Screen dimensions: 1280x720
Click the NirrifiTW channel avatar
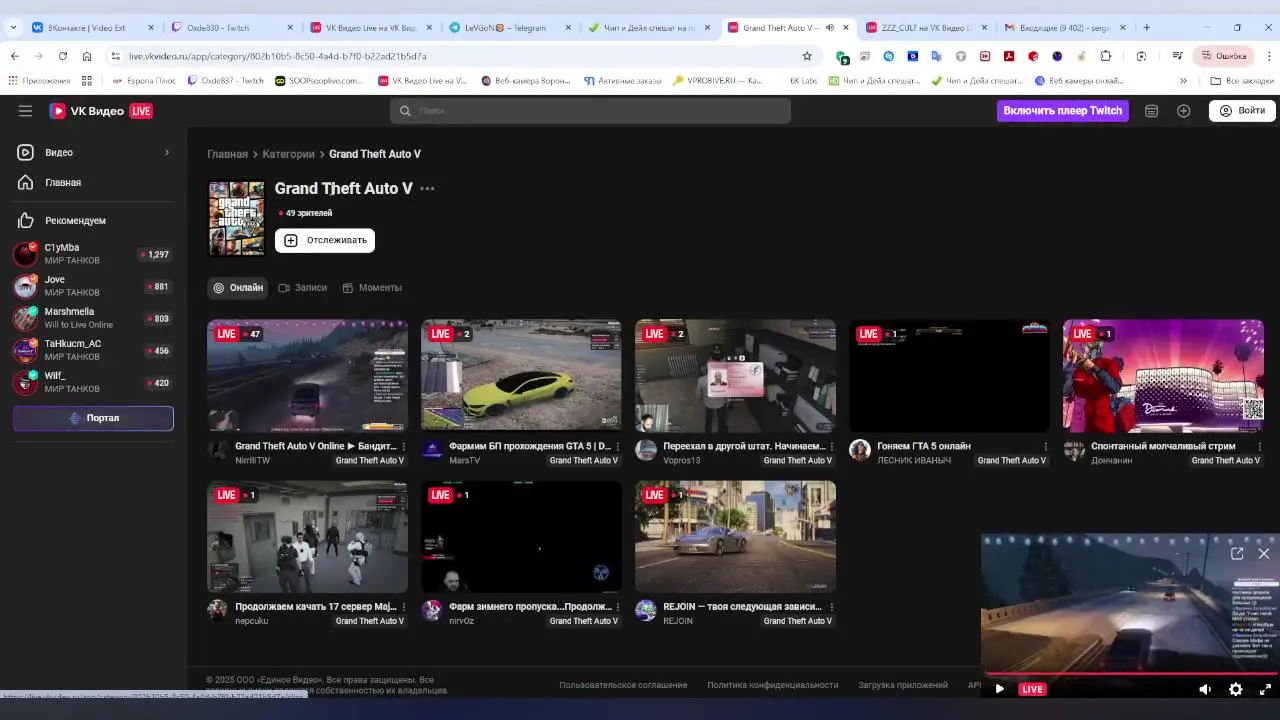click(x=218, y=450)
